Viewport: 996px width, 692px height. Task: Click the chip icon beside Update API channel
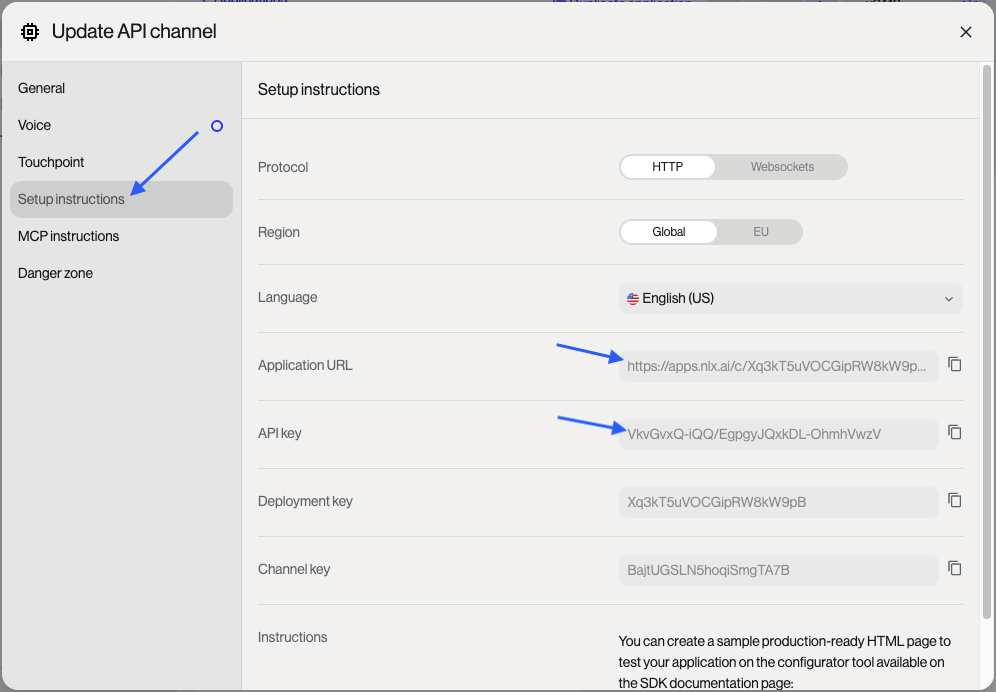(30, 32)
